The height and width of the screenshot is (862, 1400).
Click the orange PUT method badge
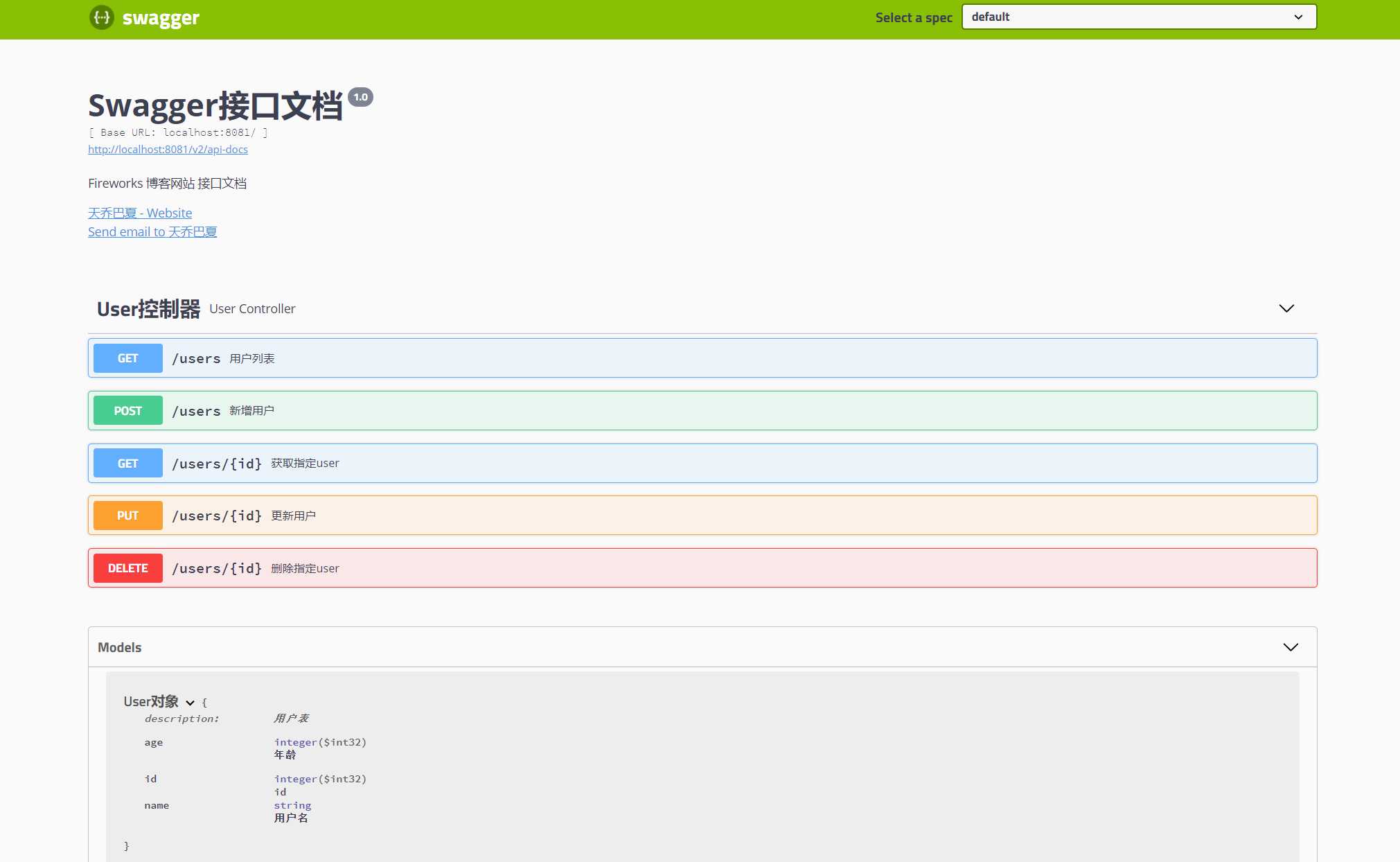(x=128, y=516)
